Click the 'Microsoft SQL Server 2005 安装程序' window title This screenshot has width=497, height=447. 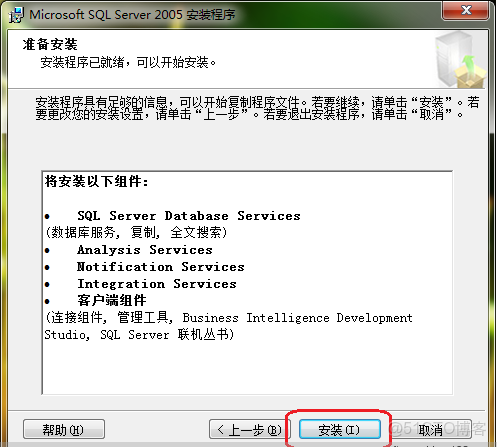[132, 15]
